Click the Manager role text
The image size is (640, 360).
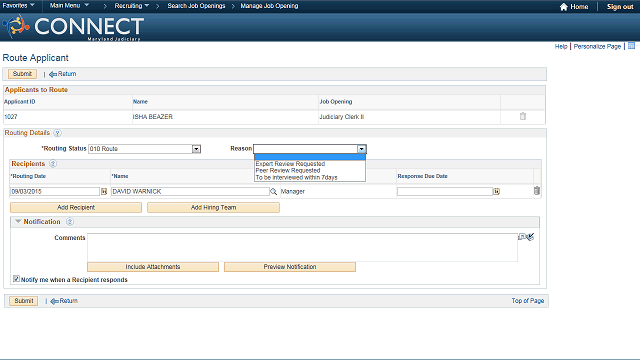(x=293, y=191)
